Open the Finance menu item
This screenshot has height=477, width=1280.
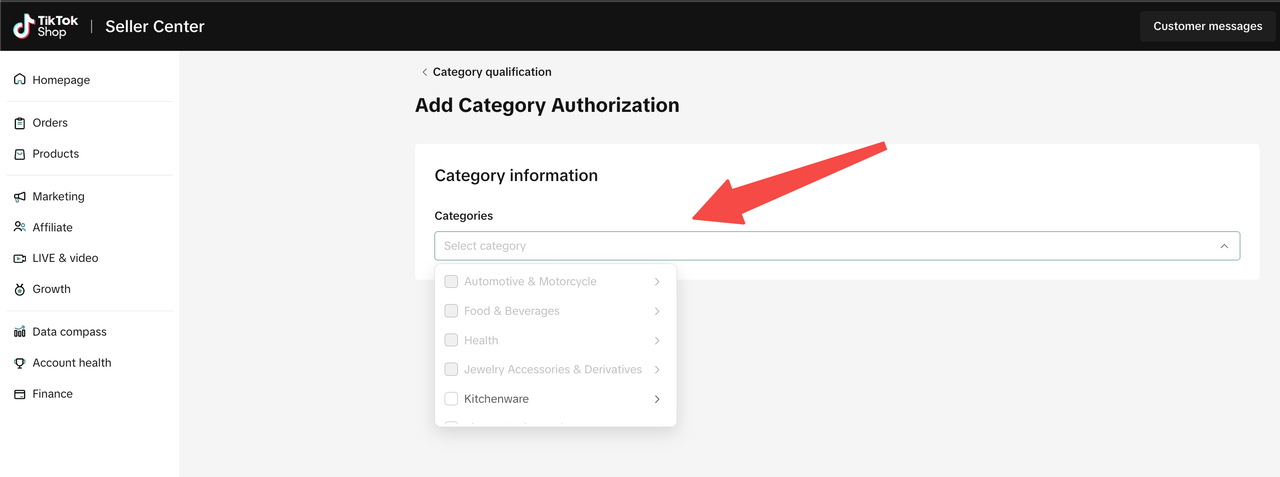click(52, 394)
